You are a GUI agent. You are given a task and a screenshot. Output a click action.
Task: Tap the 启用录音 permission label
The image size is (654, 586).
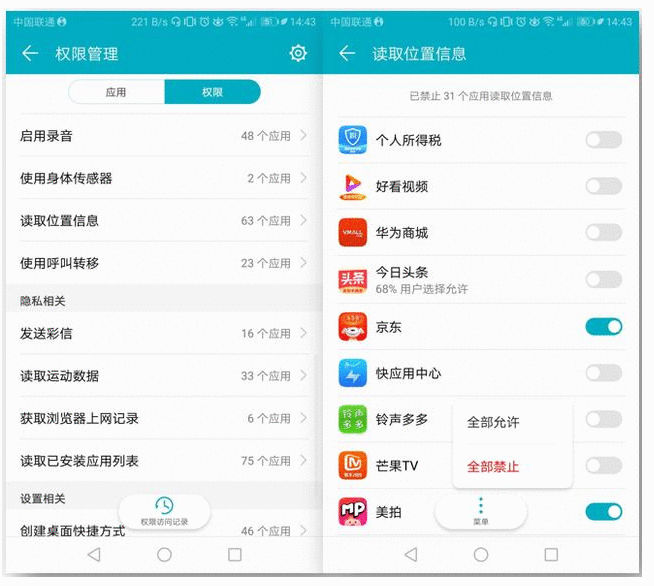(46, 136)
